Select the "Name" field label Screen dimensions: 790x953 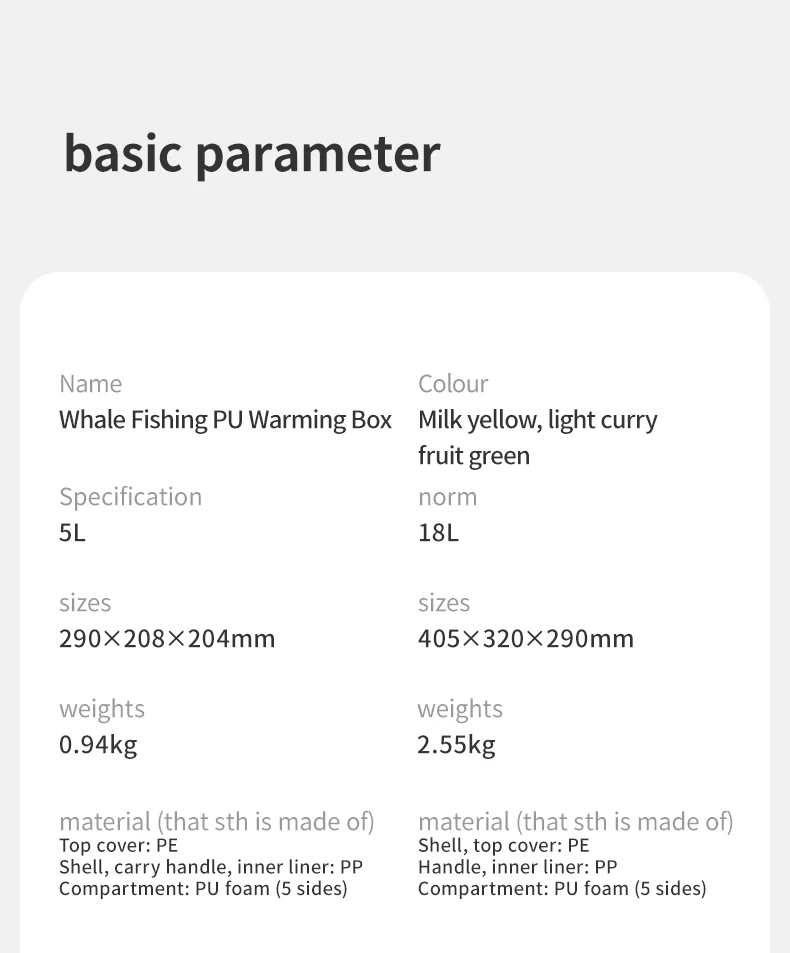[x=90, y=384]
